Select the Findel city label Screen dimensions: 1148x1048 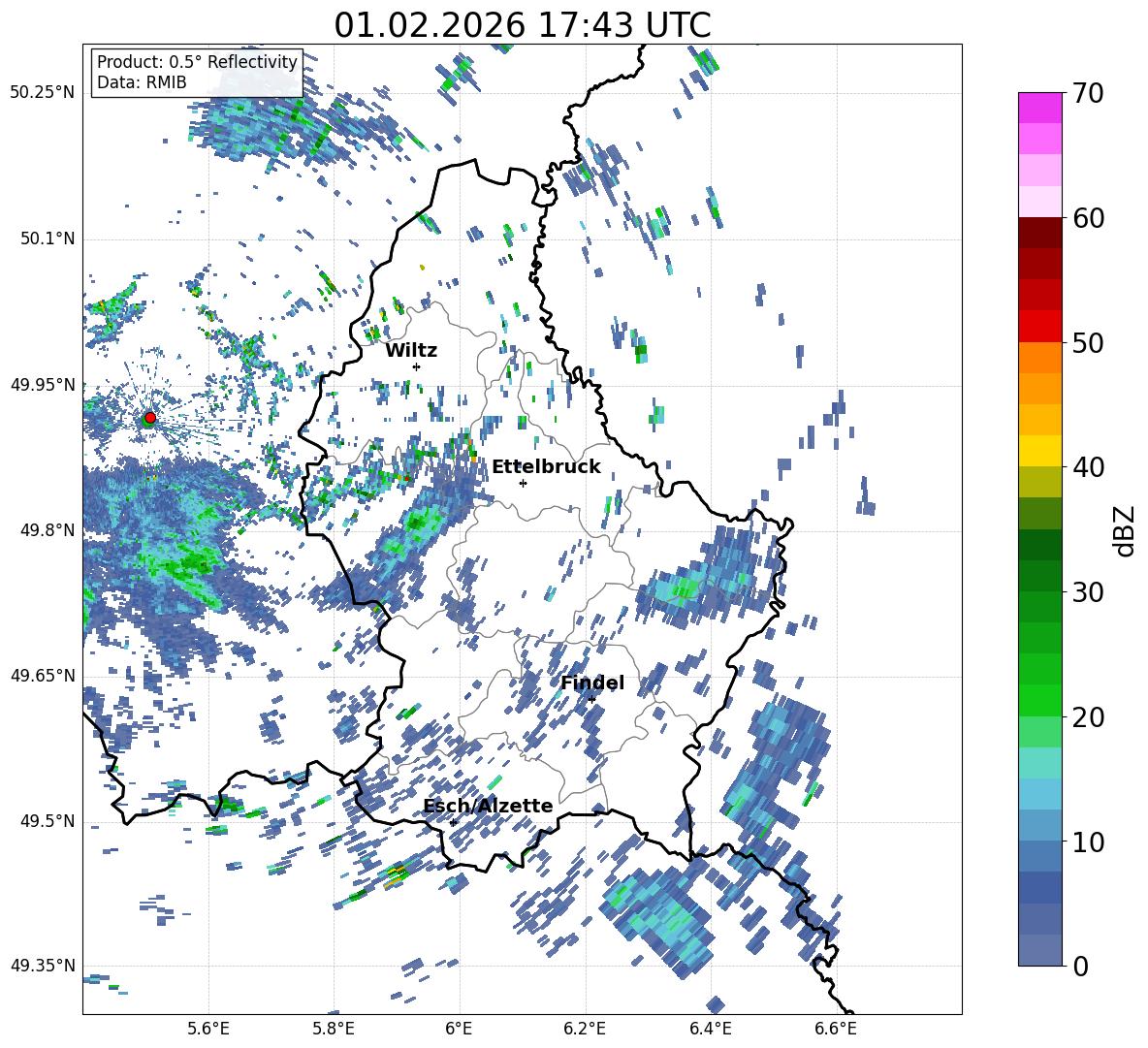click(x=592, y=683)
